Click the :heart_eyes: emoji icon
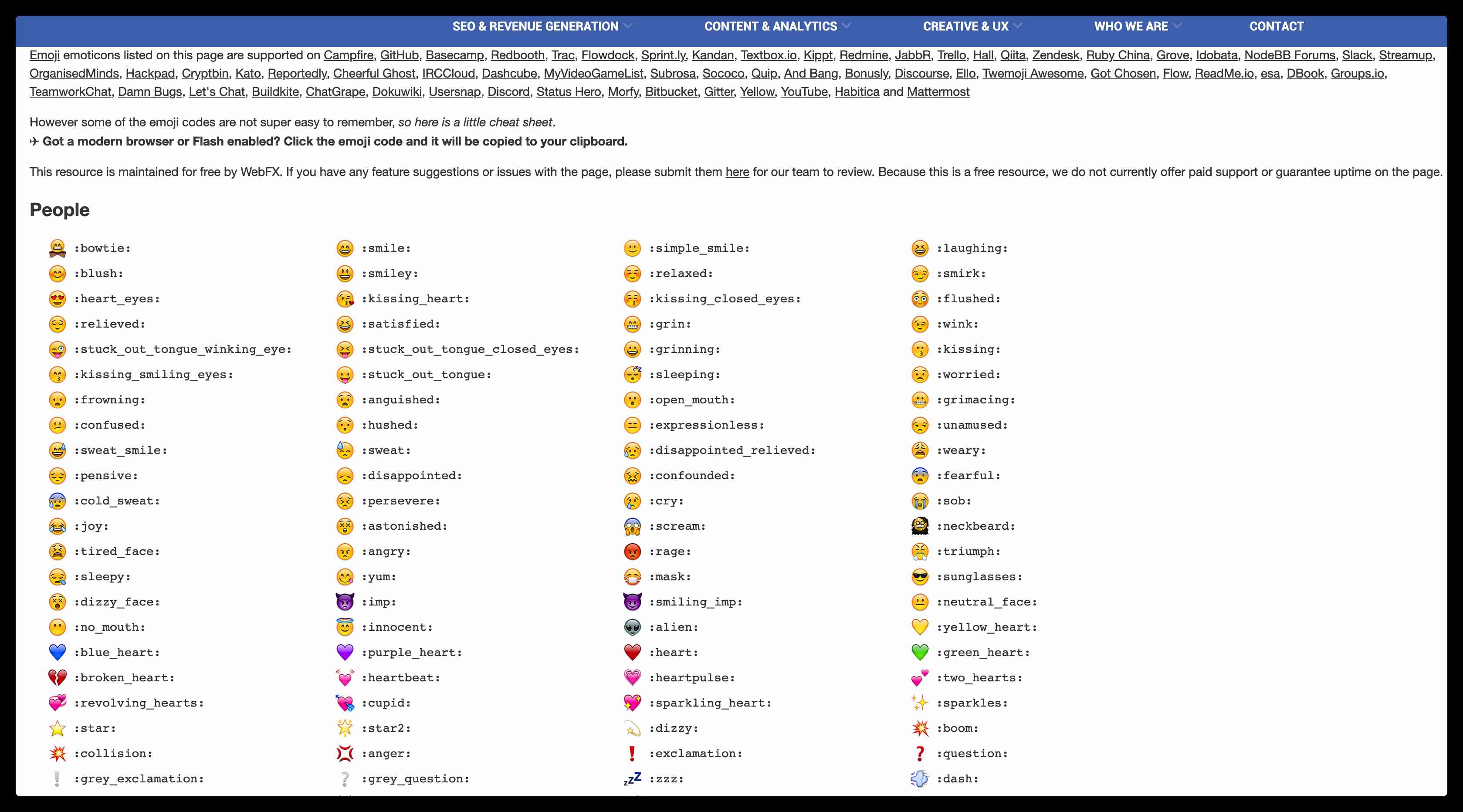The image size is (1463, 812). click(x=57, y=298)
